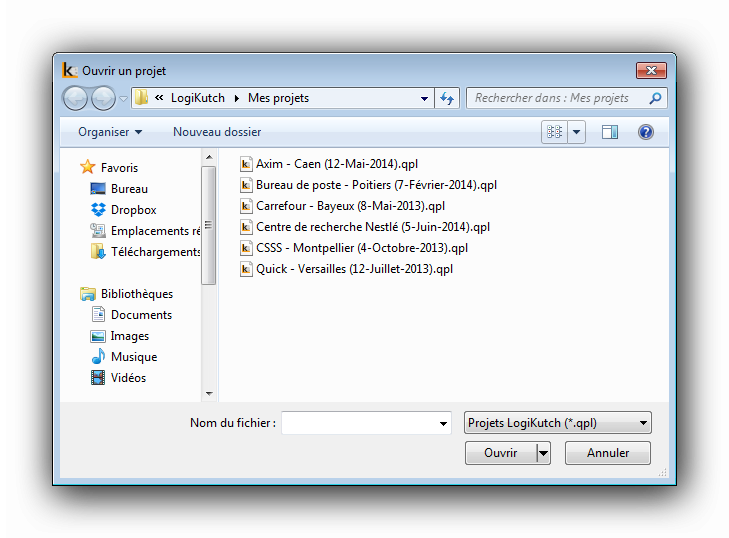Image resolution: width=729 pixels, height=538 pixels.
Task: Click the Emplacements récents icon
Action: point(98,230)
